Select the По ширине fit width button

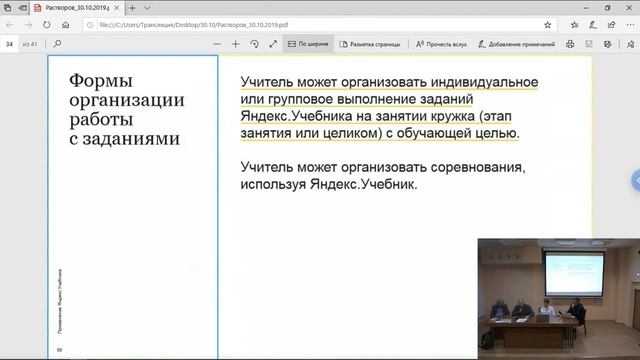tap(308, 44)
